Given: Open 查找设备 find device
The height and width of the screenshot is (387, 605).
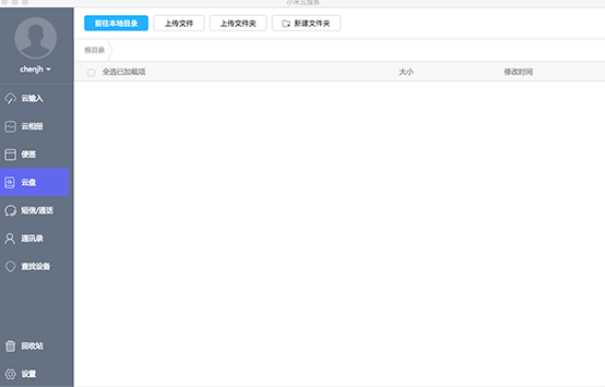Looking at the screenshot, I should [x=35, y=266].
